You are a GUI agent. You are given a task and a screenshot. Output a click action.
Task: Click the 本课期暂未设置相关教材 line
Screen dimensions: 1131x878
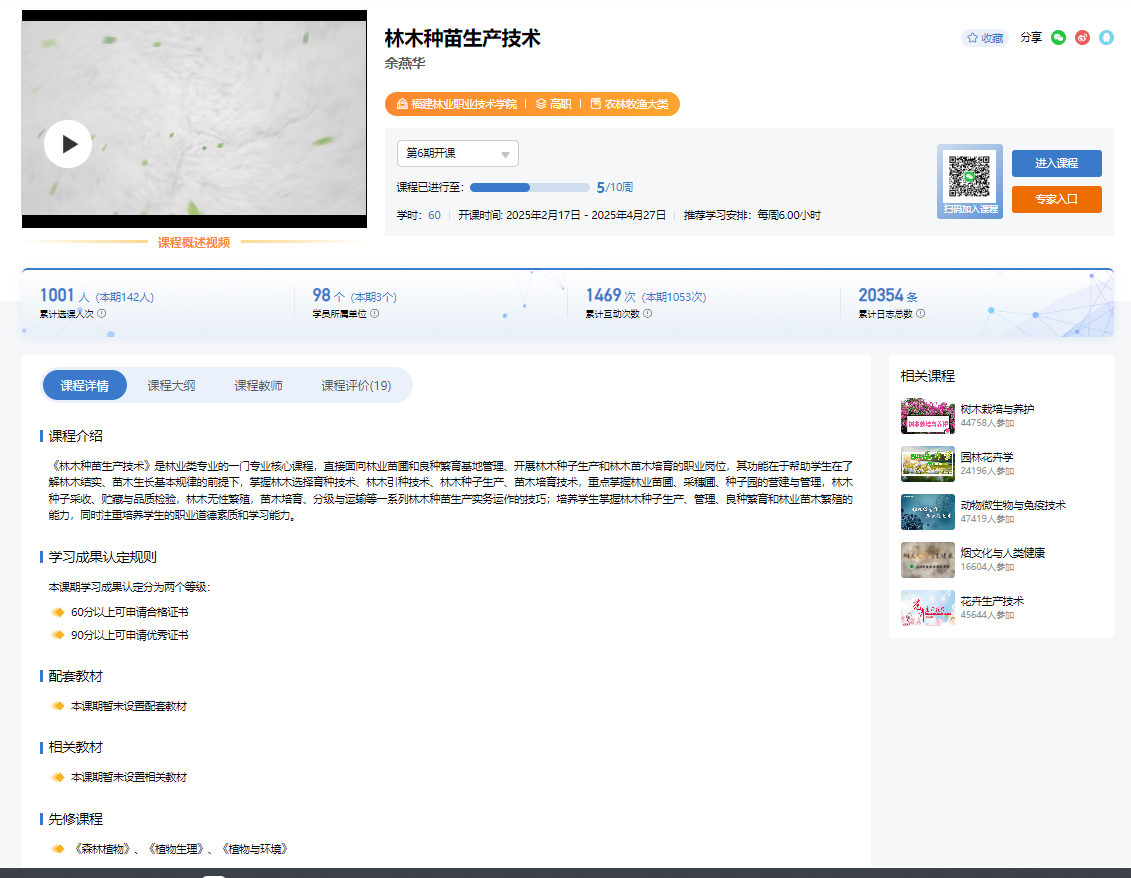tap(128, 778)
